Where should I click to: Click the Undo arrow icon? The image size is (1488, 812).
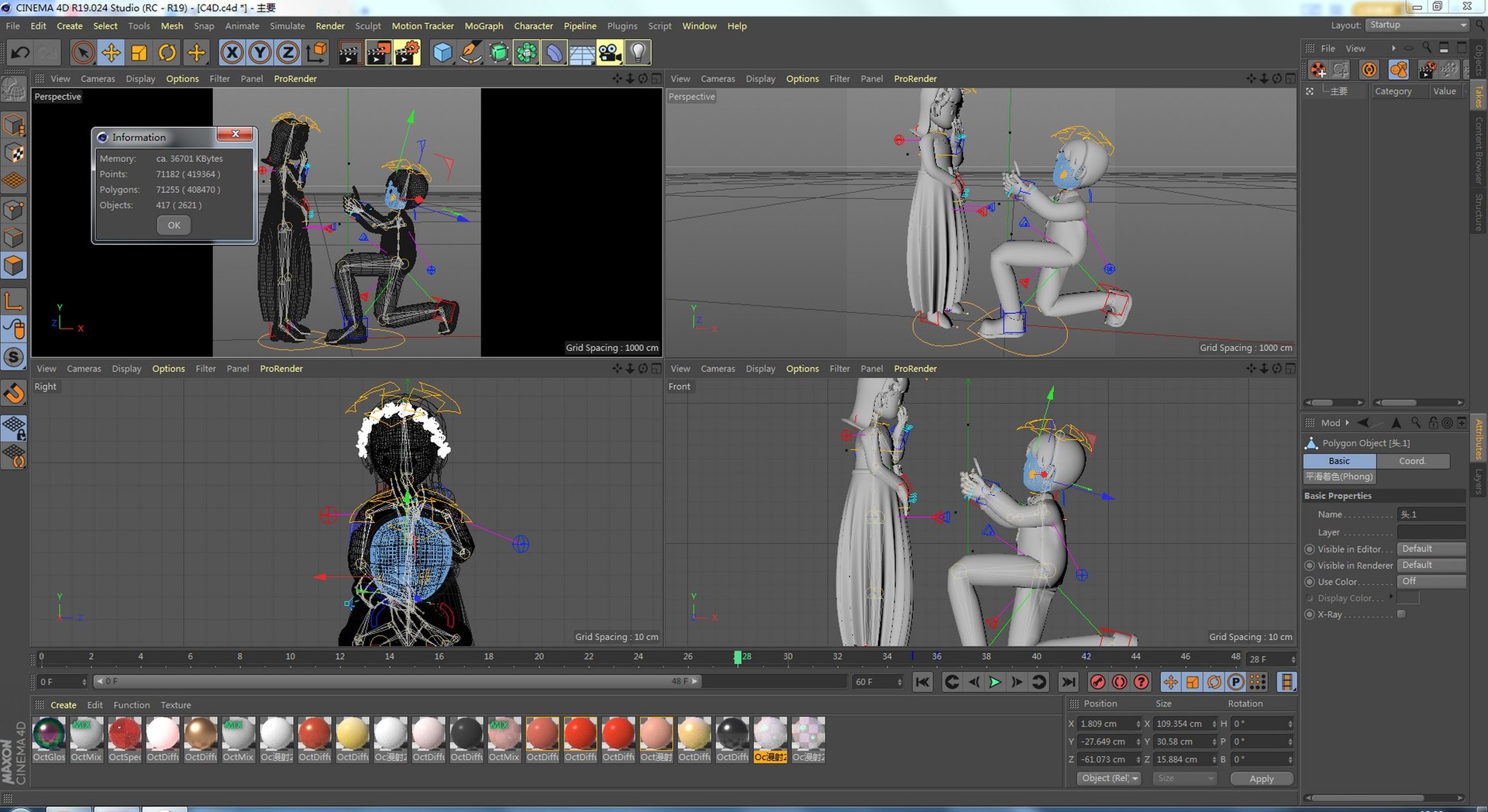(20, 53)
